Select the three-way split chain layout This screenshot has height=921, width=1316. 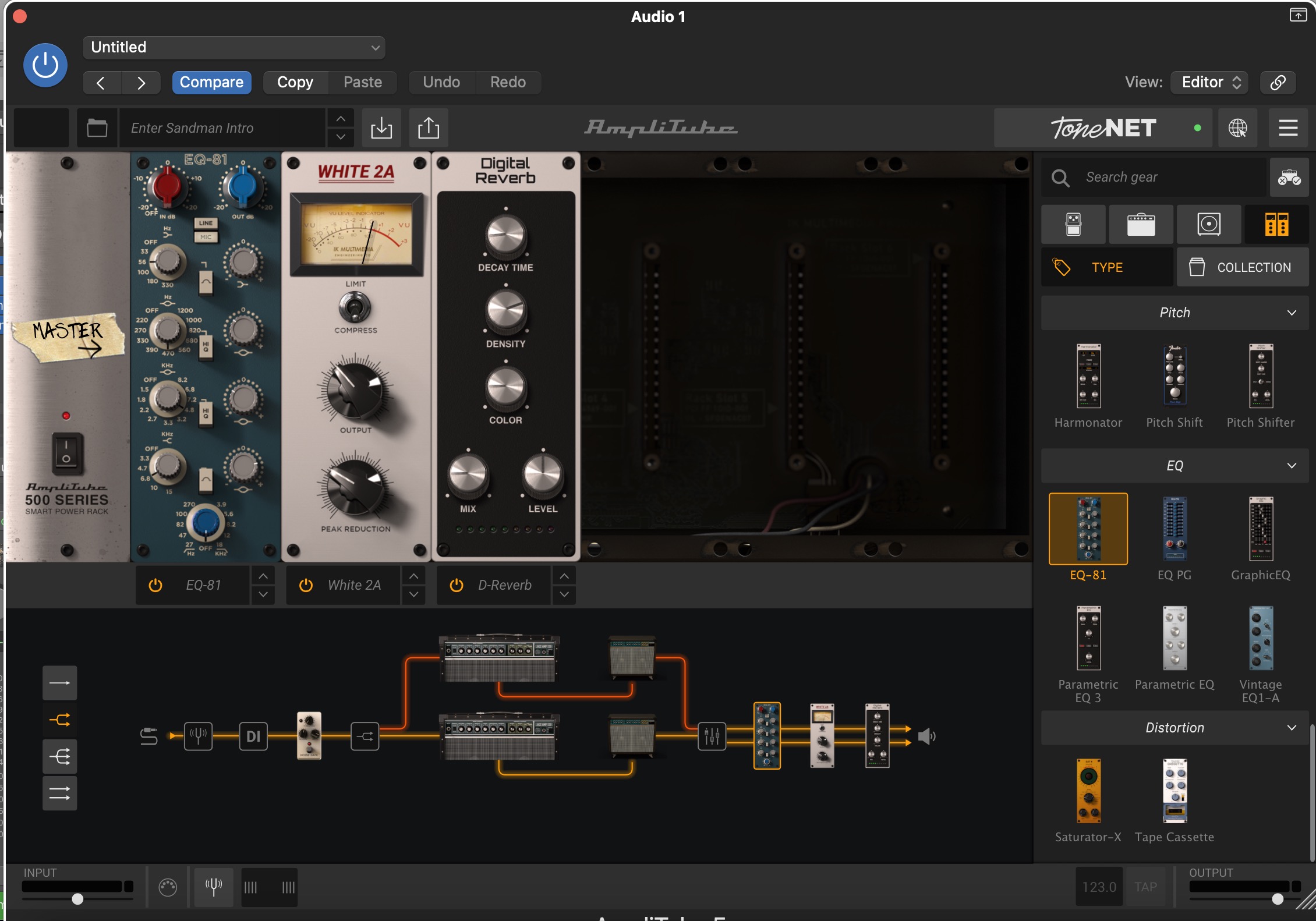59,757
